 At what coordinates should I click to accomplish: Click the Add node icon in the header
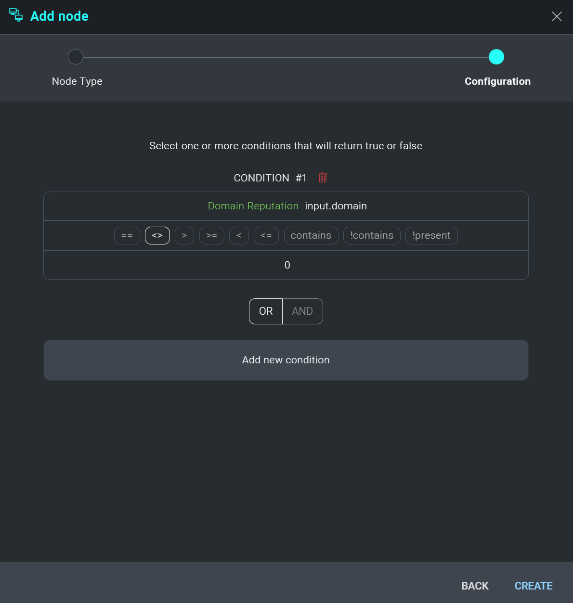pyautogui.click(x=16, y=15)
